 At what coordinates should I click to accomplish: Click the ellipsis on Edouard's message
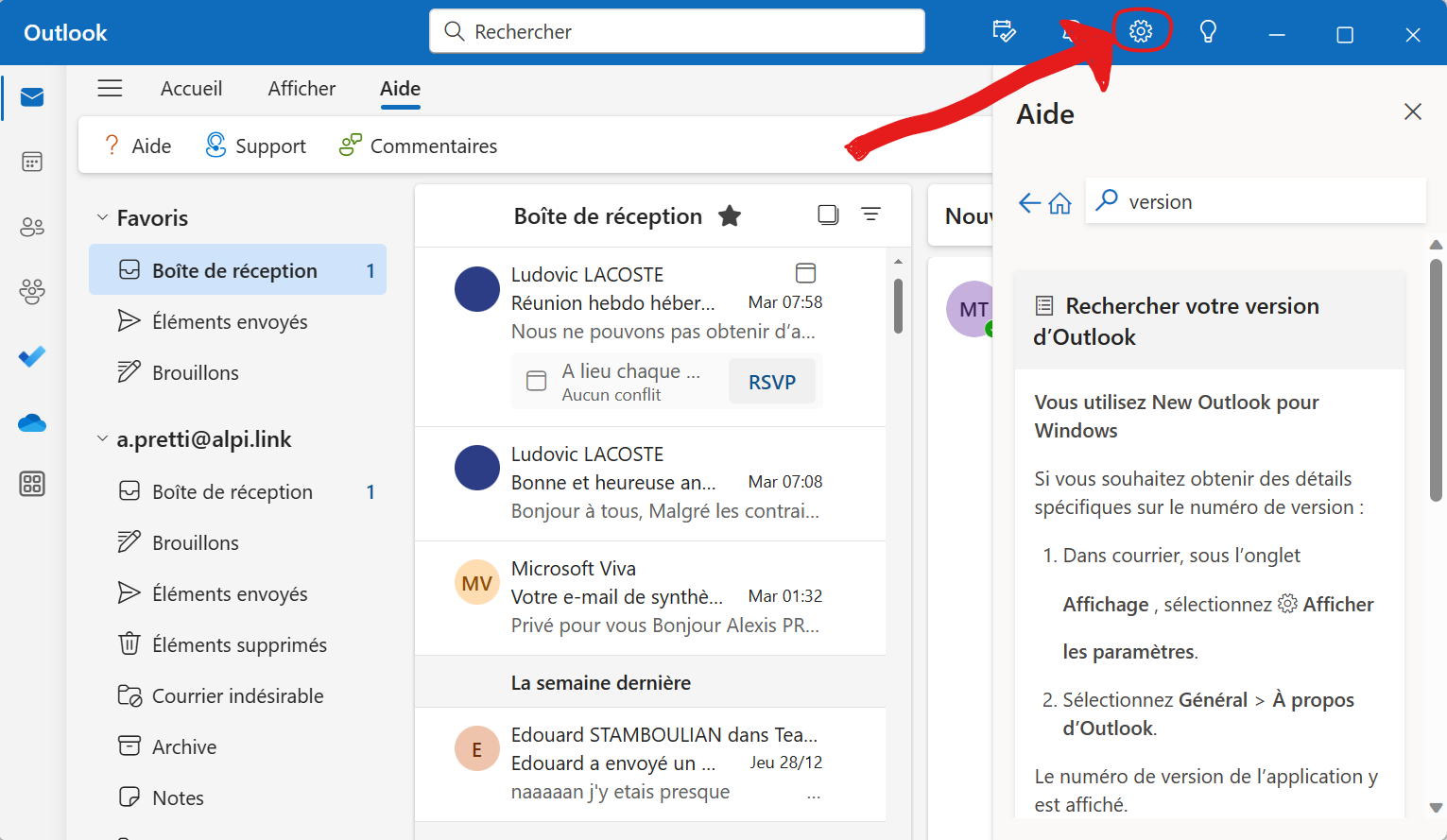tap(814, 797)
